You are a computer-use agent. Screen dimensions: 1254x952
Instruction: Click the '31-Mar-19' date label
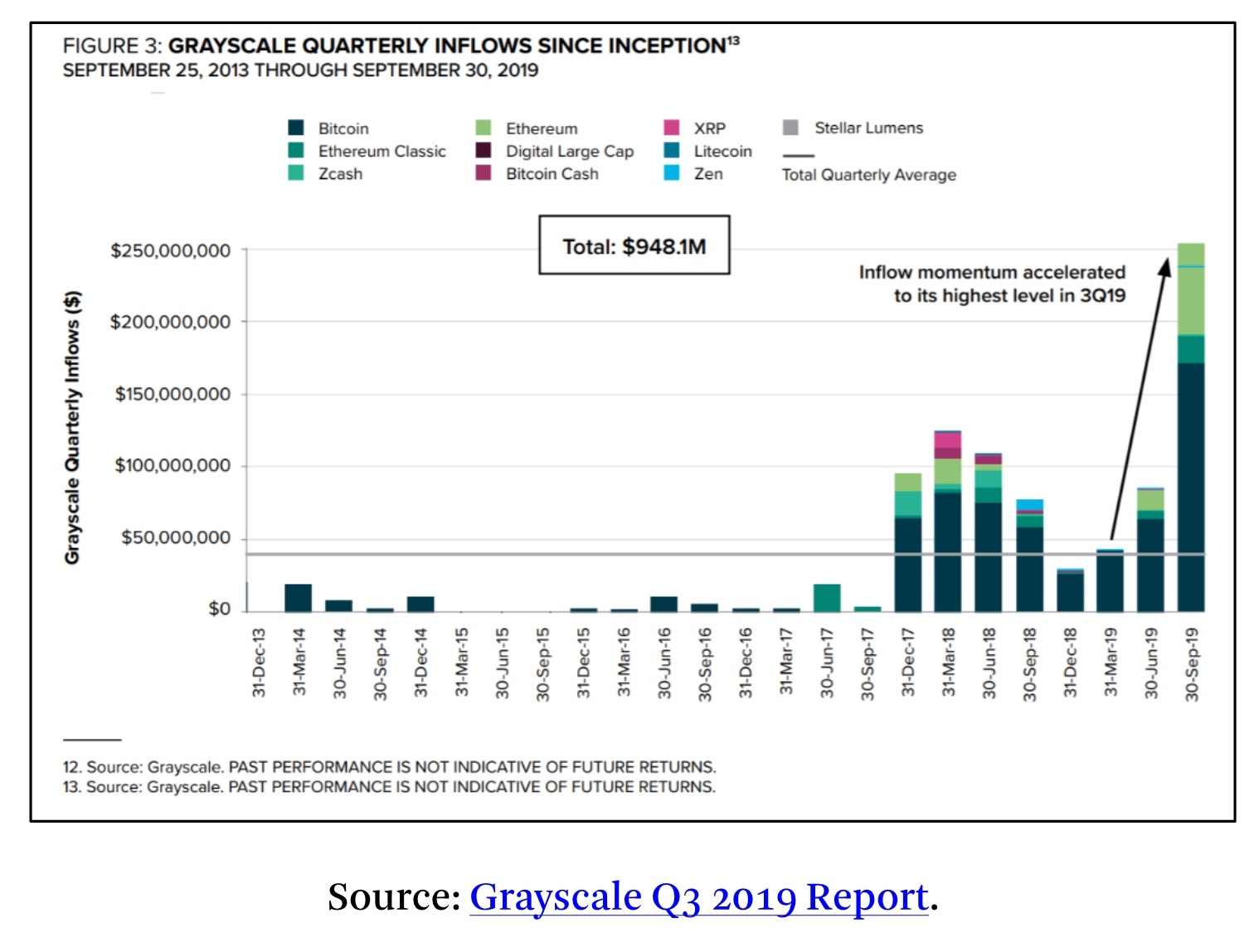click(1111, 663)
